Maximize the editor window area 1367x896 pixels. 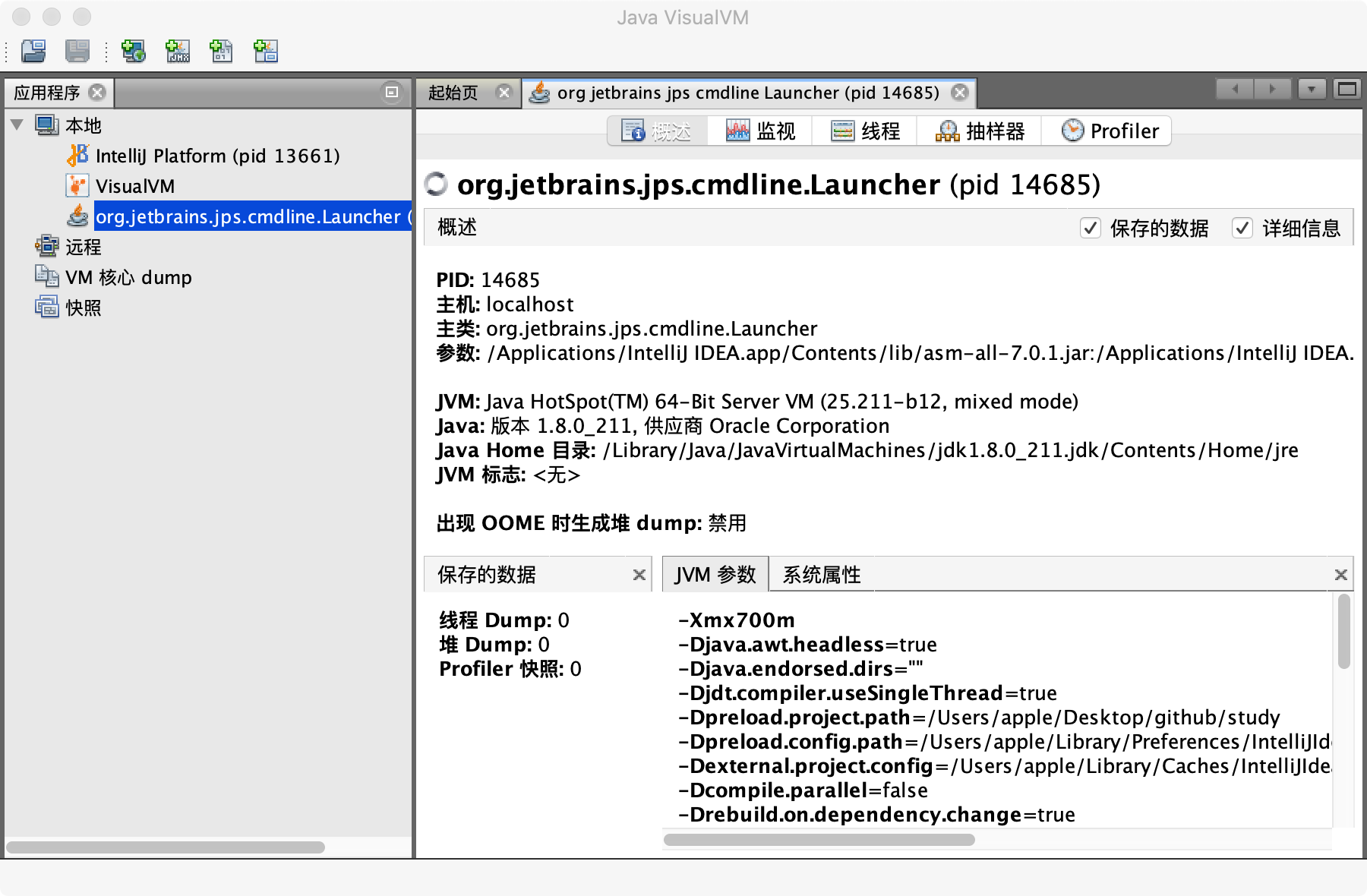(x=1347, y=89)
